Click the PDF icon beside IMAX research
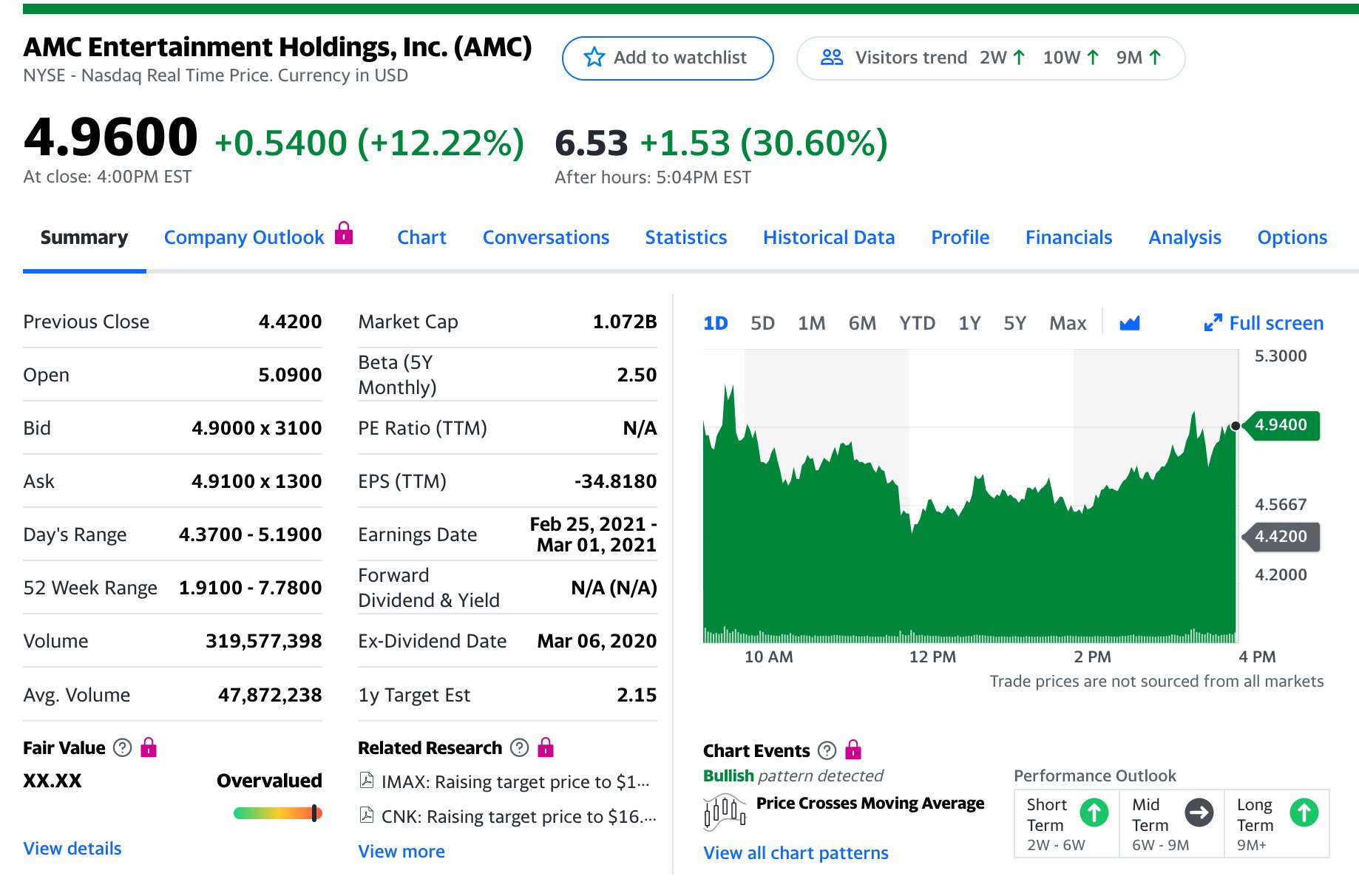This screenshot has width=1359, height=896. [x=366, y=781]
